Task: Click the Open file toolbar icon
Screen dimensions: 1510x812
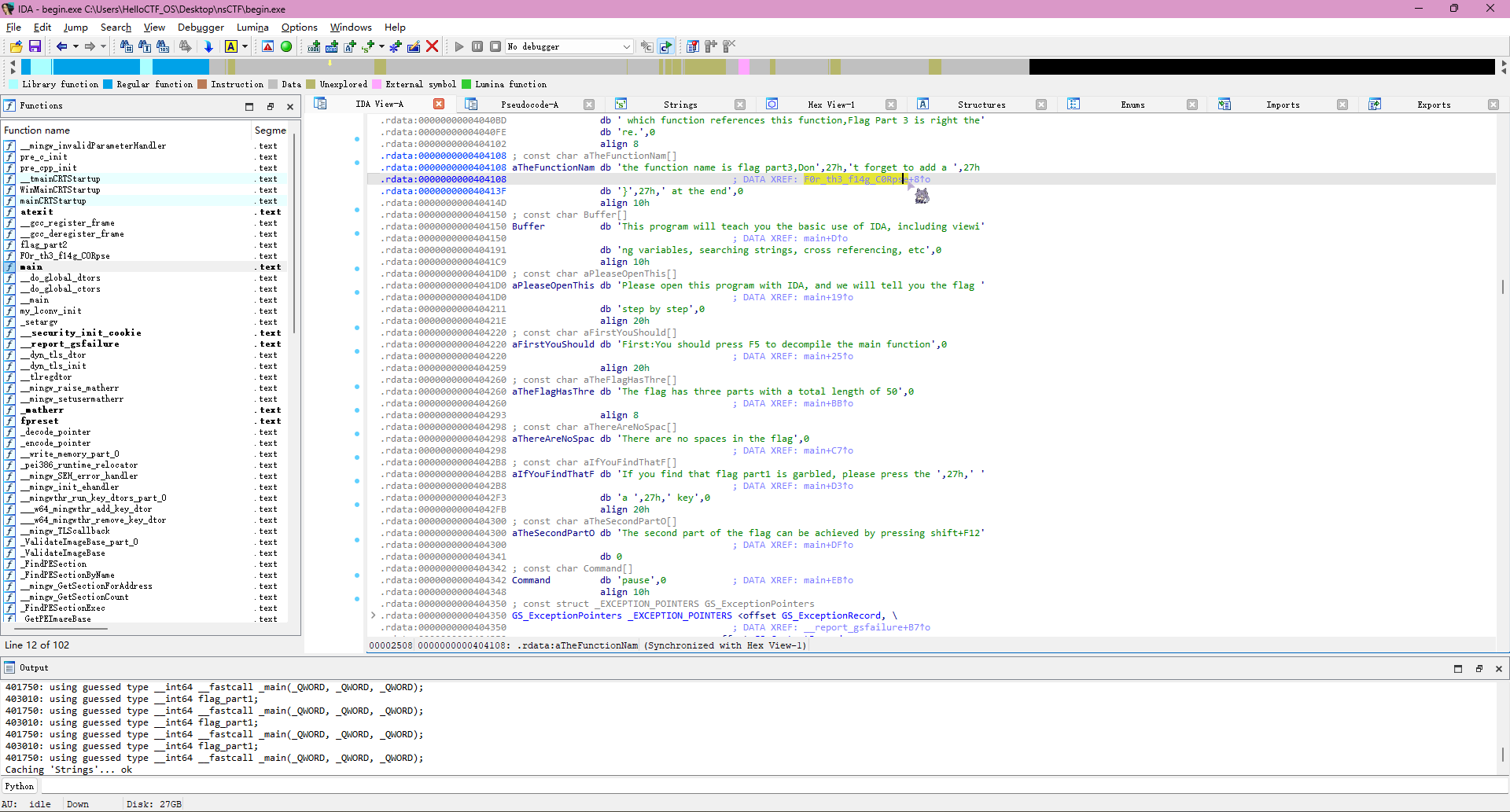Action: coord(16,46)
